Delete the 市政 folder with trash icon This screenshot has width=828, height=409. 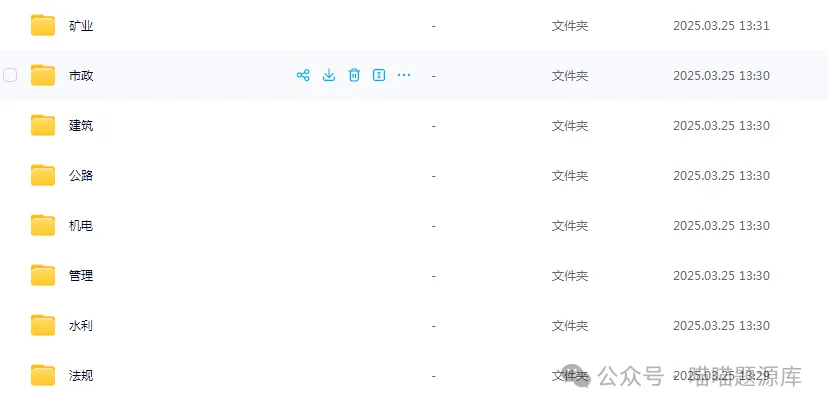354,75
